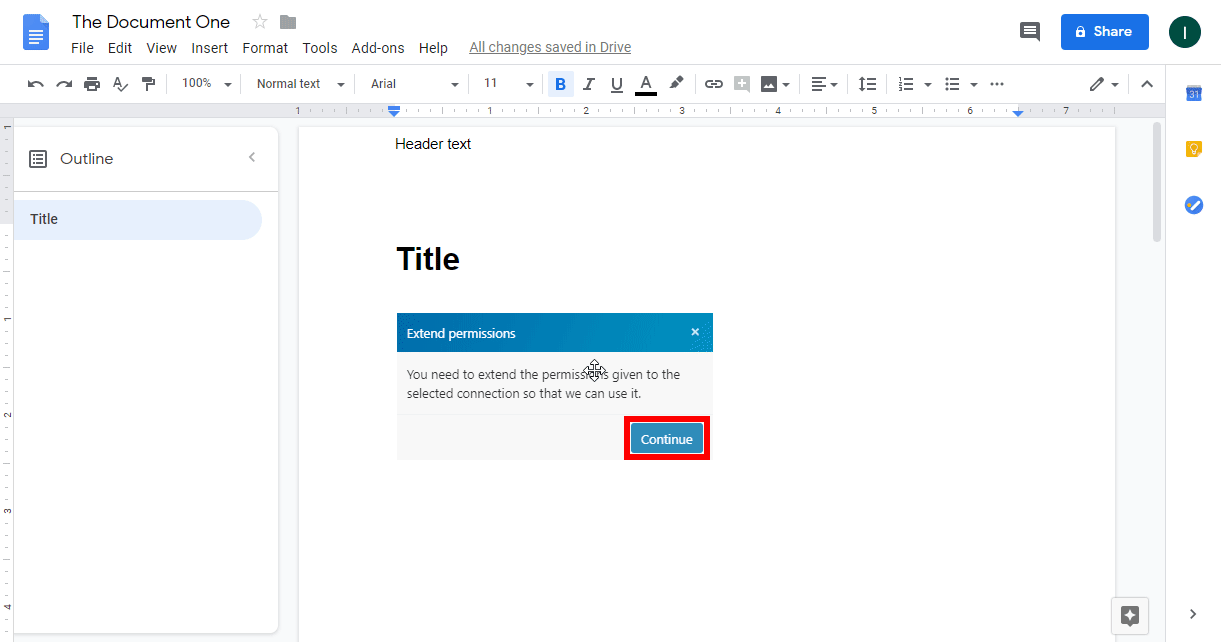This screenshot has height=642, width=1221.
Task: Click the Outline list icon
Action: click(x=38, y=158)
